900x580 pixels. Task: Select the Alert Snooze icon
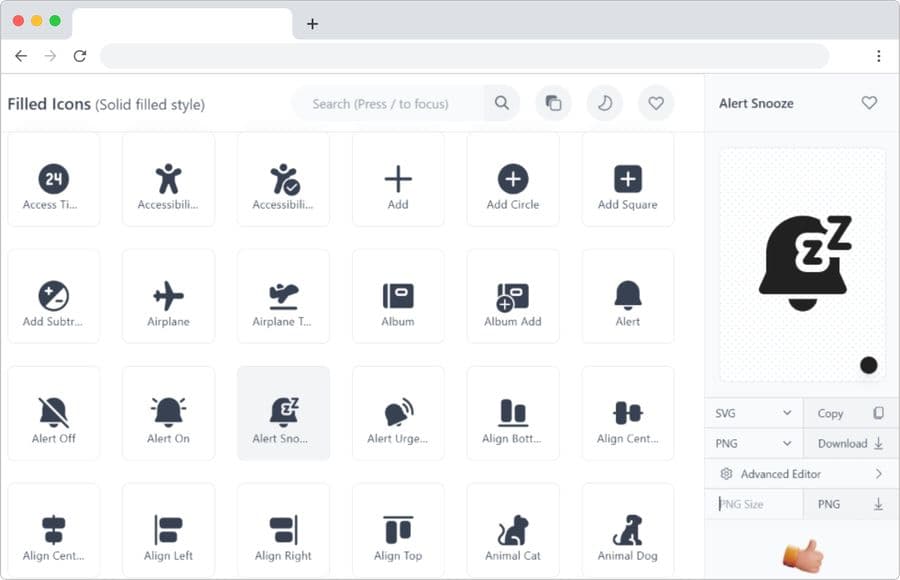[x=283, y=413]
